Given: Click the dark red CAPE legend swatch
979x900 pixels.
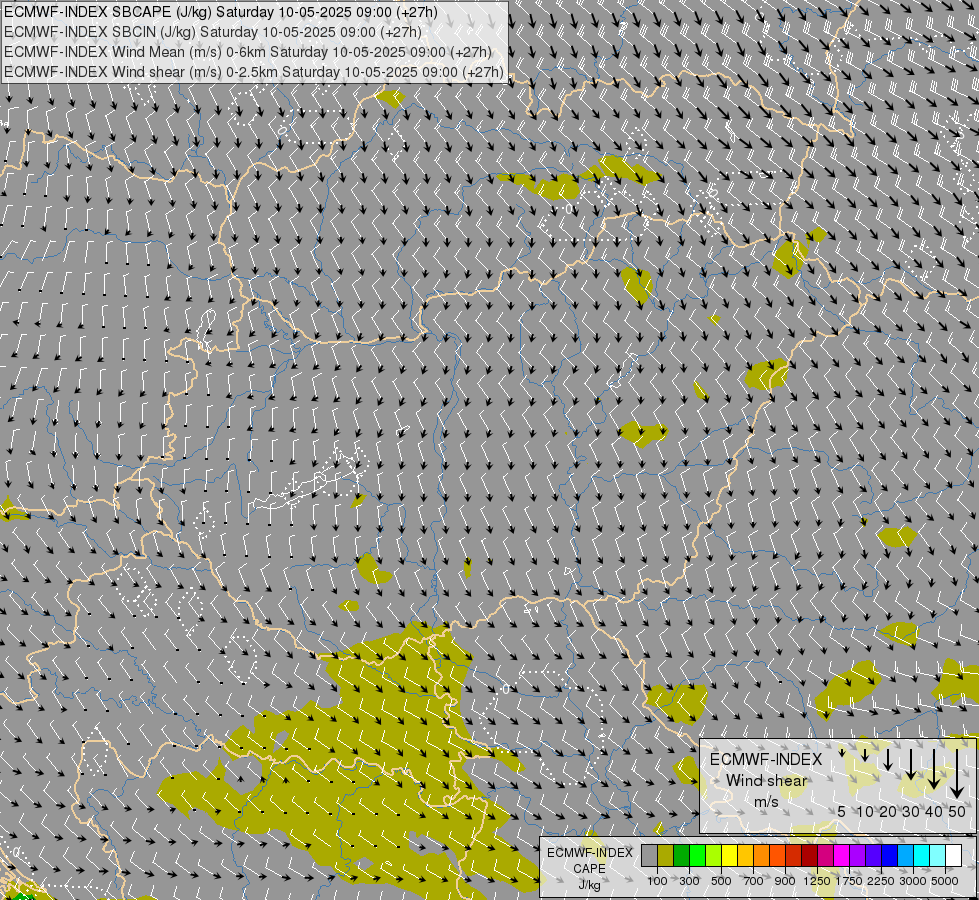Looking at the screenshot, I should click(810, 856).
